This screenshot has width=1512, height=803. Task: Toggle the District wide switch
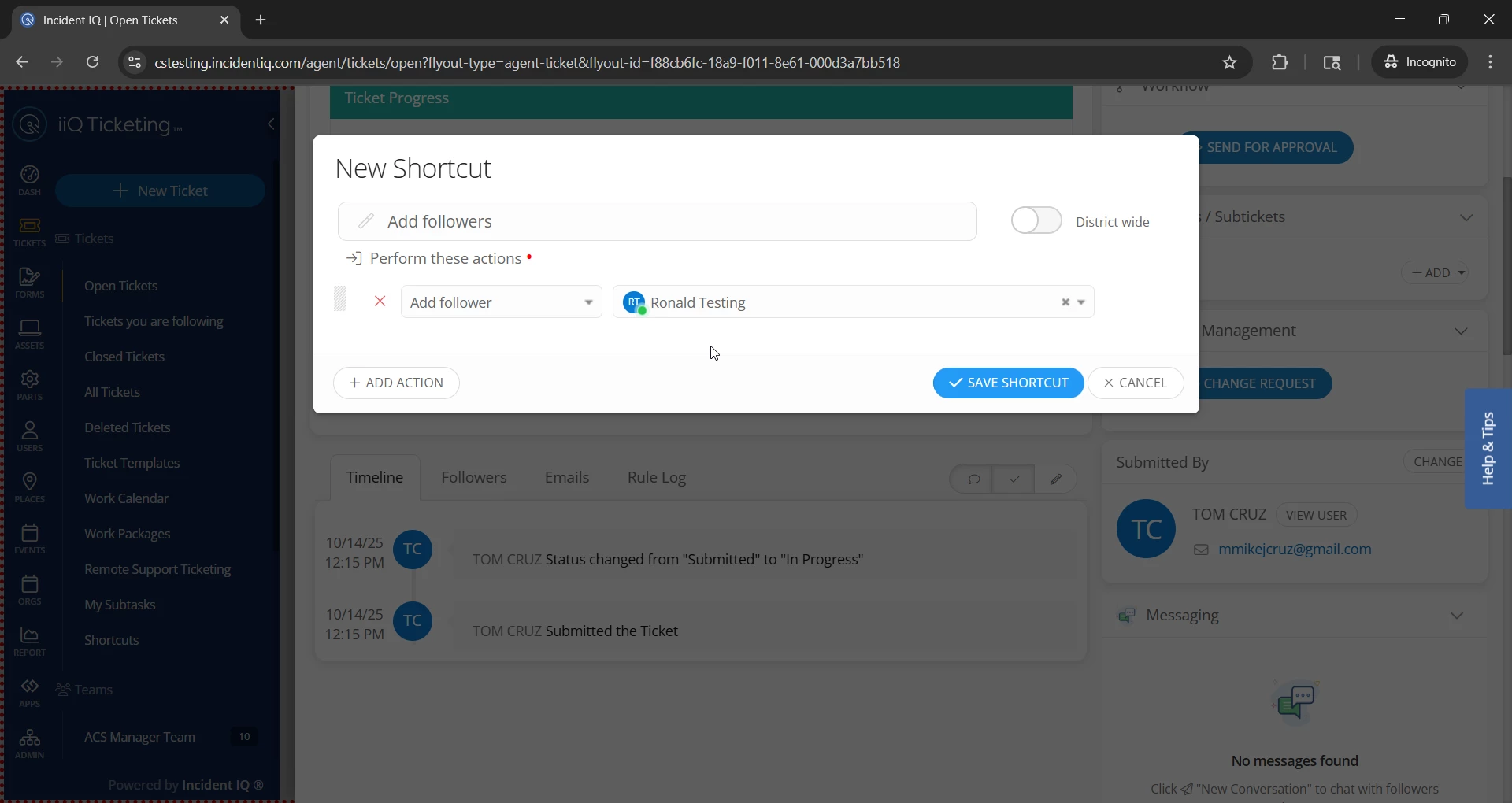pos(1036,220)
